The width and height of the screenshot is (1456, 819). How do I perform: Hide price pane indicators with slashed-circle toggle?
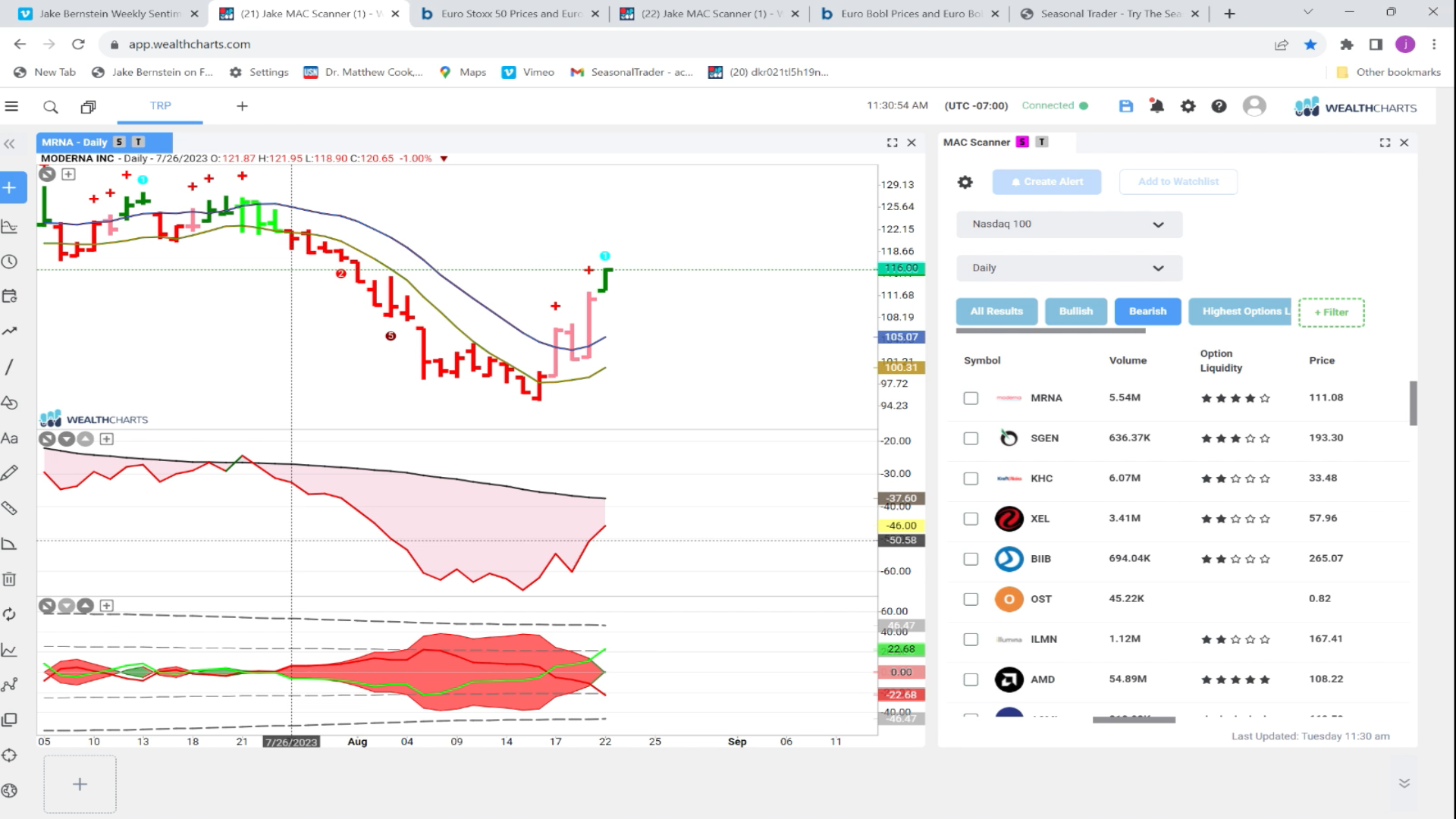tap(47, 174)
